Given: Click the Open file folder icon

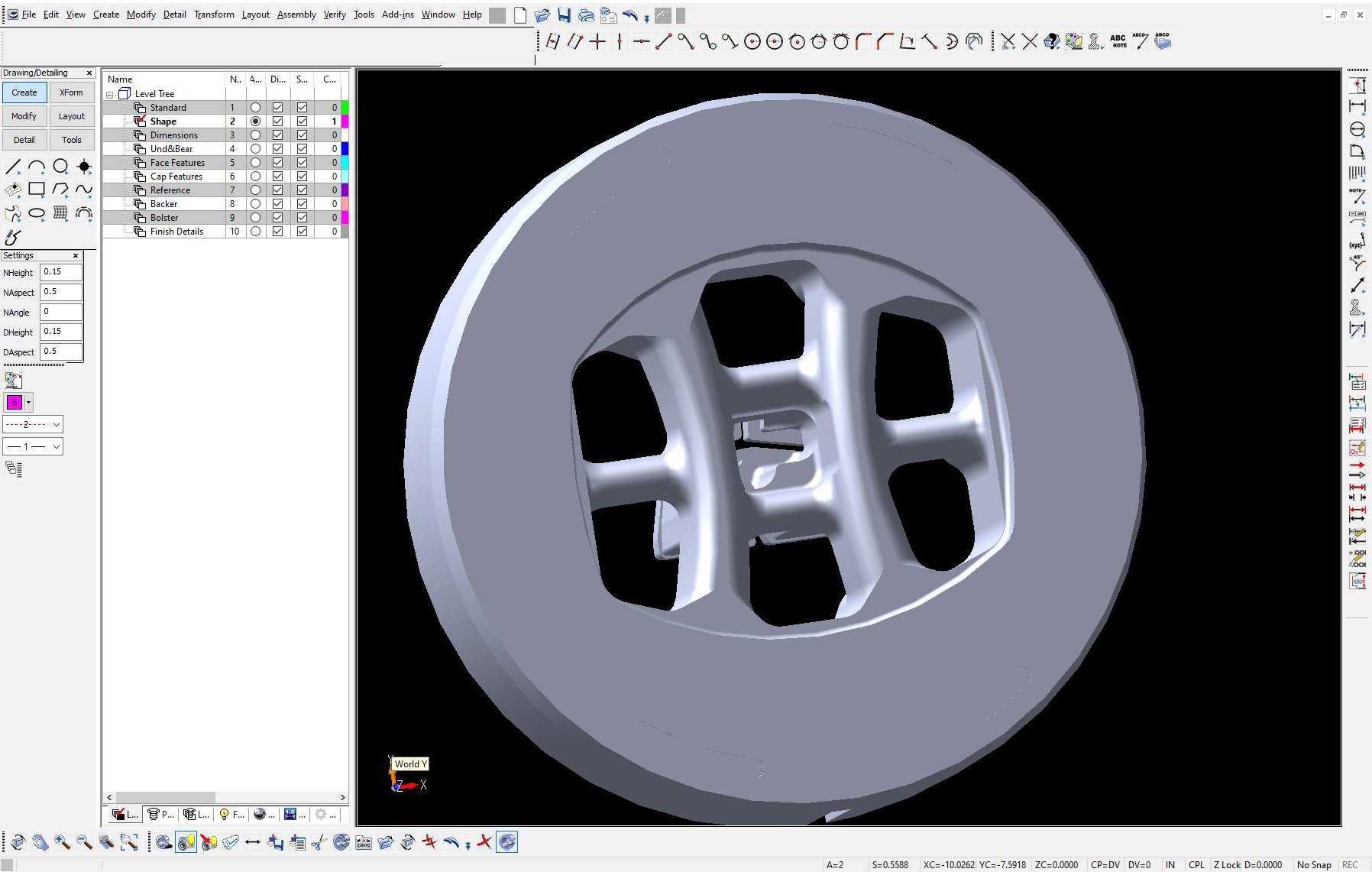Looking at the screenshot, I should [542, 15].
